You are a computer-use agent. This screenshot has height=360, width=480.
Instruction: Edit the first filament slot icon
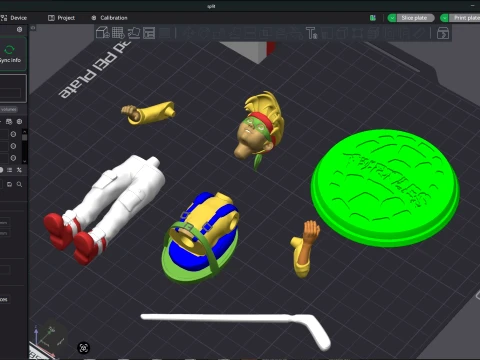tap(13, 134)
